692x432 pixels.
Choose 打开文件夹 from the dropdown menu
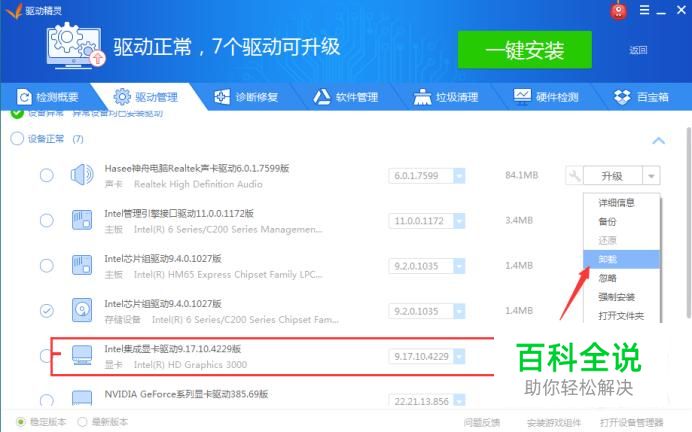pyautogui.click(x=621, y=316)
